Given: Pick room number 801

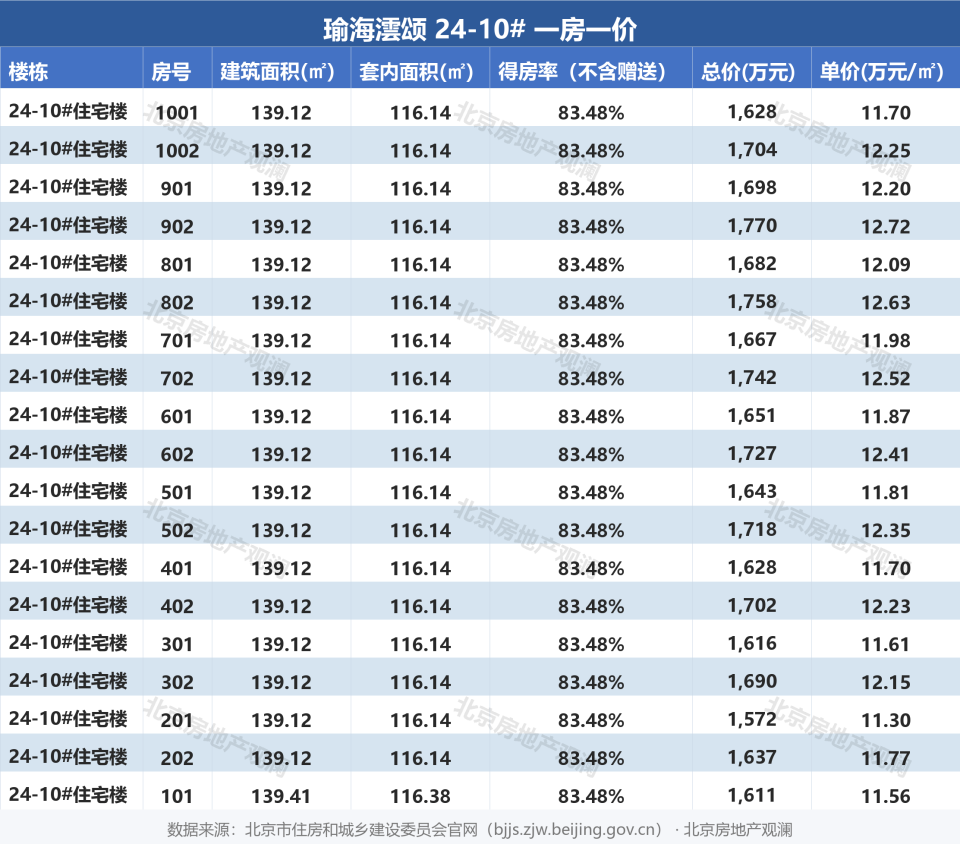Looking at the screenshot, I should pos(177,264).
